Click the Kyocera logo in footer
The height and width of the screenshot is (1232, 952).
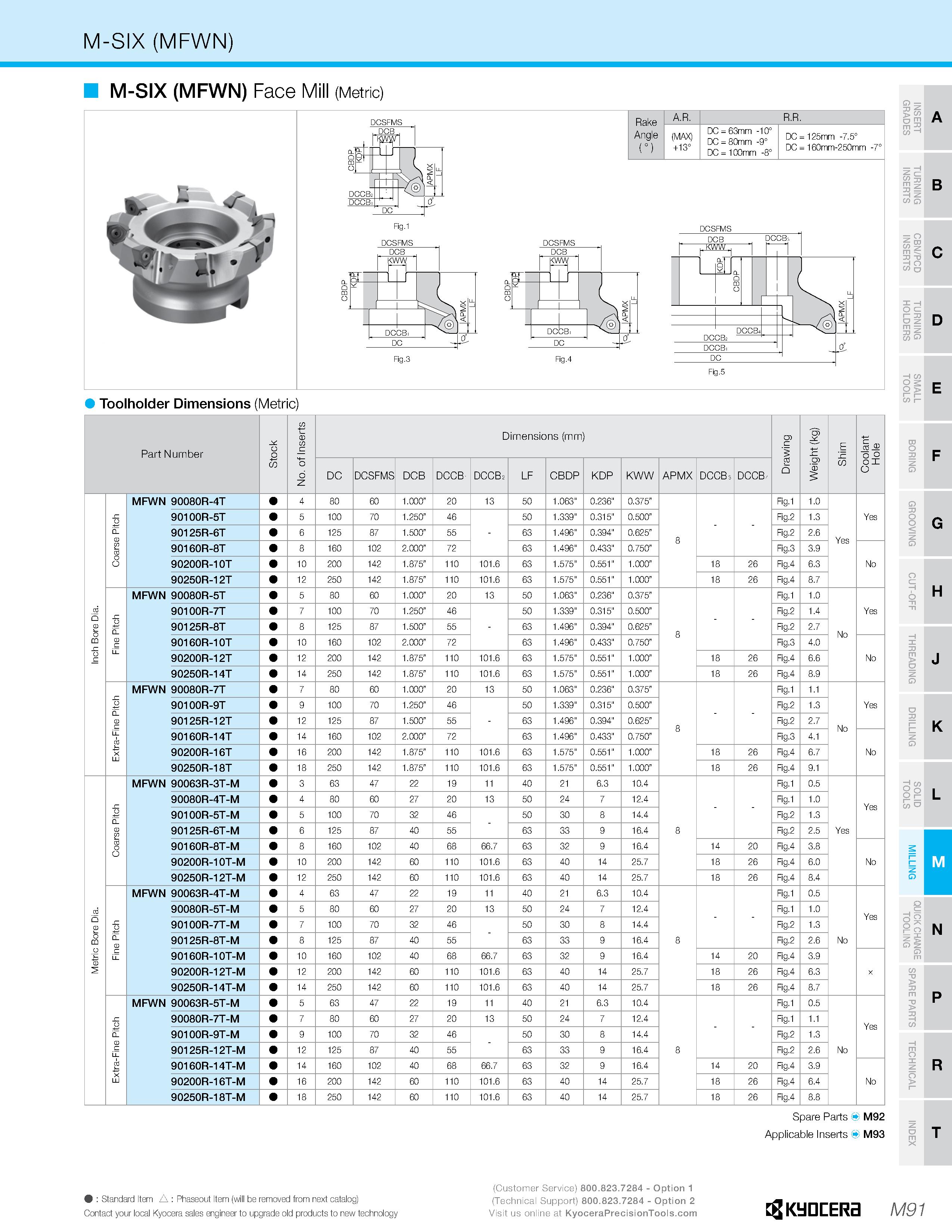[x=813, y=1209]
